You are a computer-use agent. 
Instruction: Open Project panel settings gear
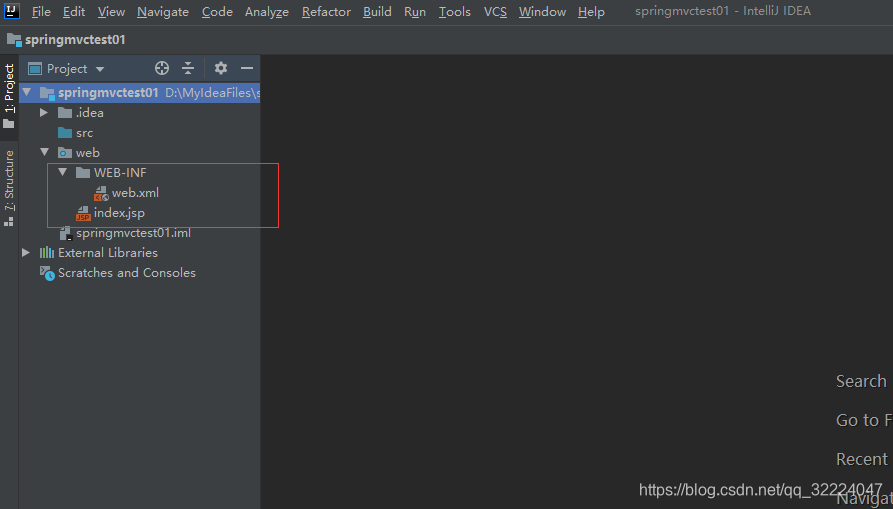[221, 68]
